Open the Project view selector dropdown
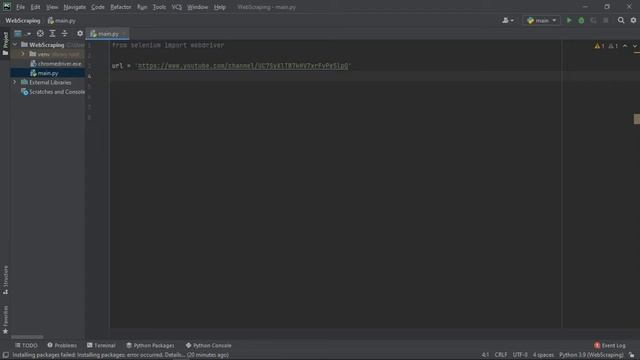Screen dimensions: 640x360 (22, 33)
